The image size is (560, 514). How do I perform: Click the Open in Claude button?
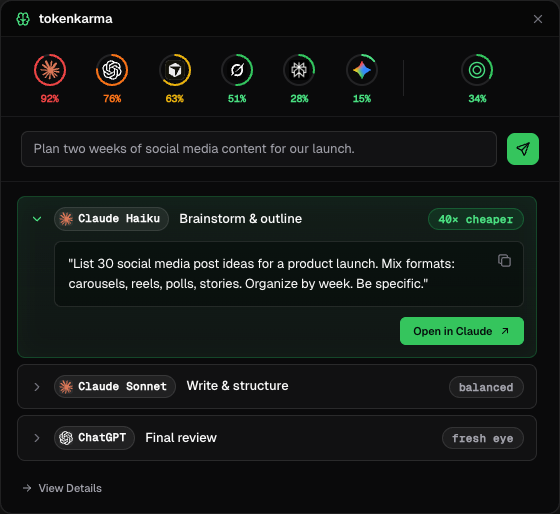pos(462,331)
